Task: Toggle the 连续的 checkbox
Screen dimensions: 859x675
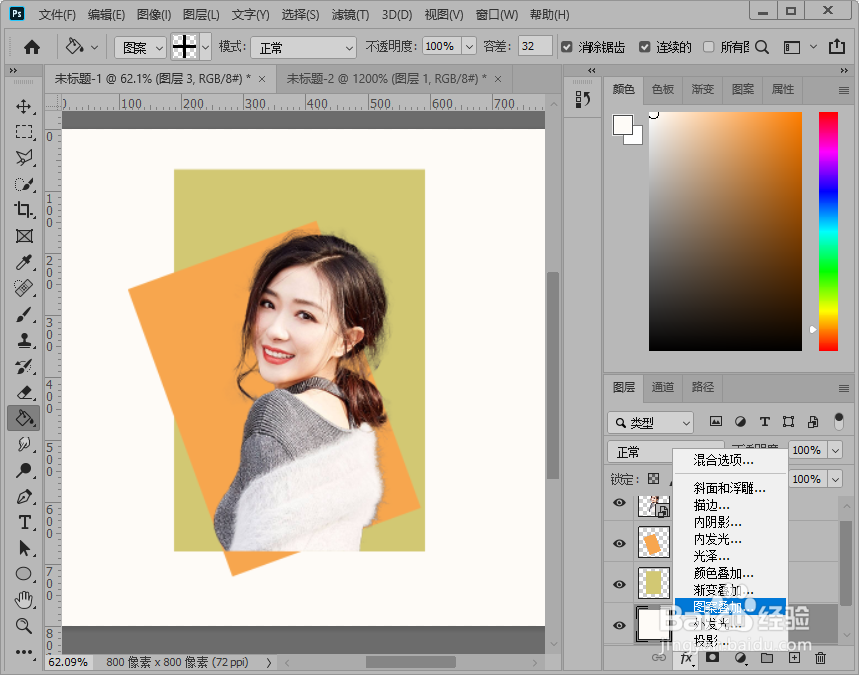Action: click(645, 47)
